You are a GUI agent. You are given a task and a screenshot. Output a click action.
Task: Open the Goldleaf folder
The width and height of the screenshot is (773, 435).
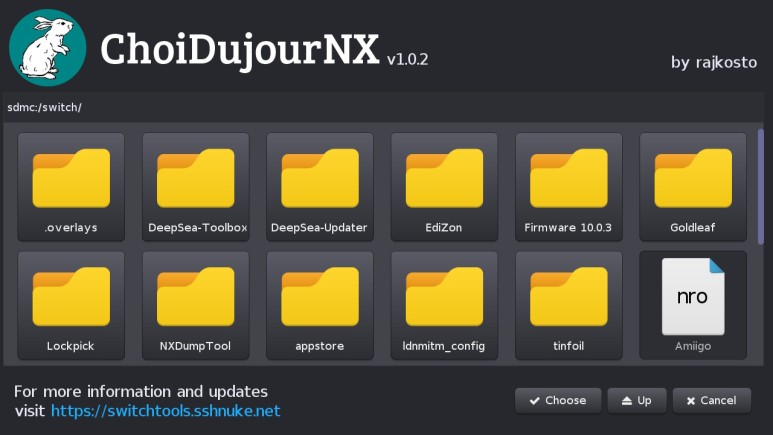[693, 187]
